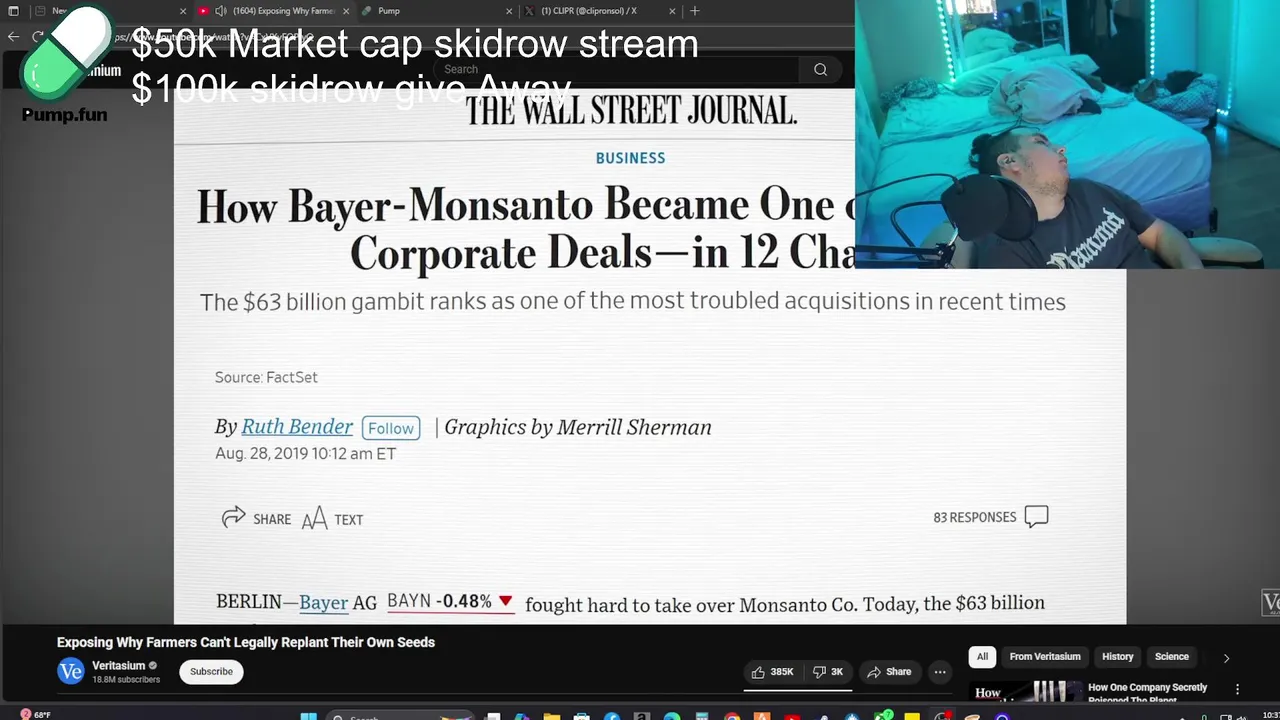The height and width of the screenshot is (720, 1280).
Task: Show more filter chips with the right arrow
Action: tap(1226, 658)
